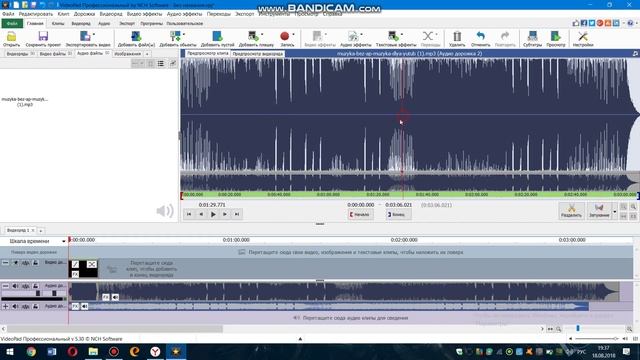Toggle lock on second audio track
The height and width of the screenshot is (360, 640).
(x=36, y=306)
